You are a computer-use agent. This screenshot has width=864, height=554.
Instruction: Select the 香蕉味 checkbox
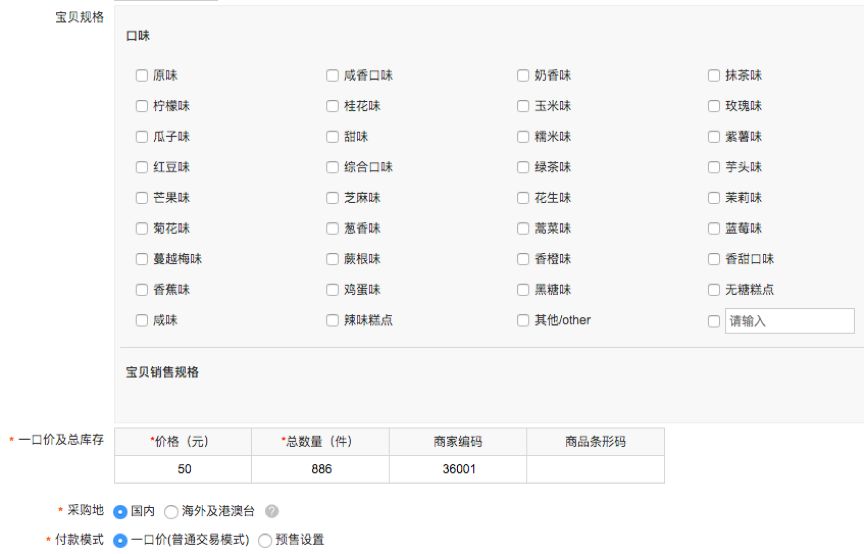point(142,290)
